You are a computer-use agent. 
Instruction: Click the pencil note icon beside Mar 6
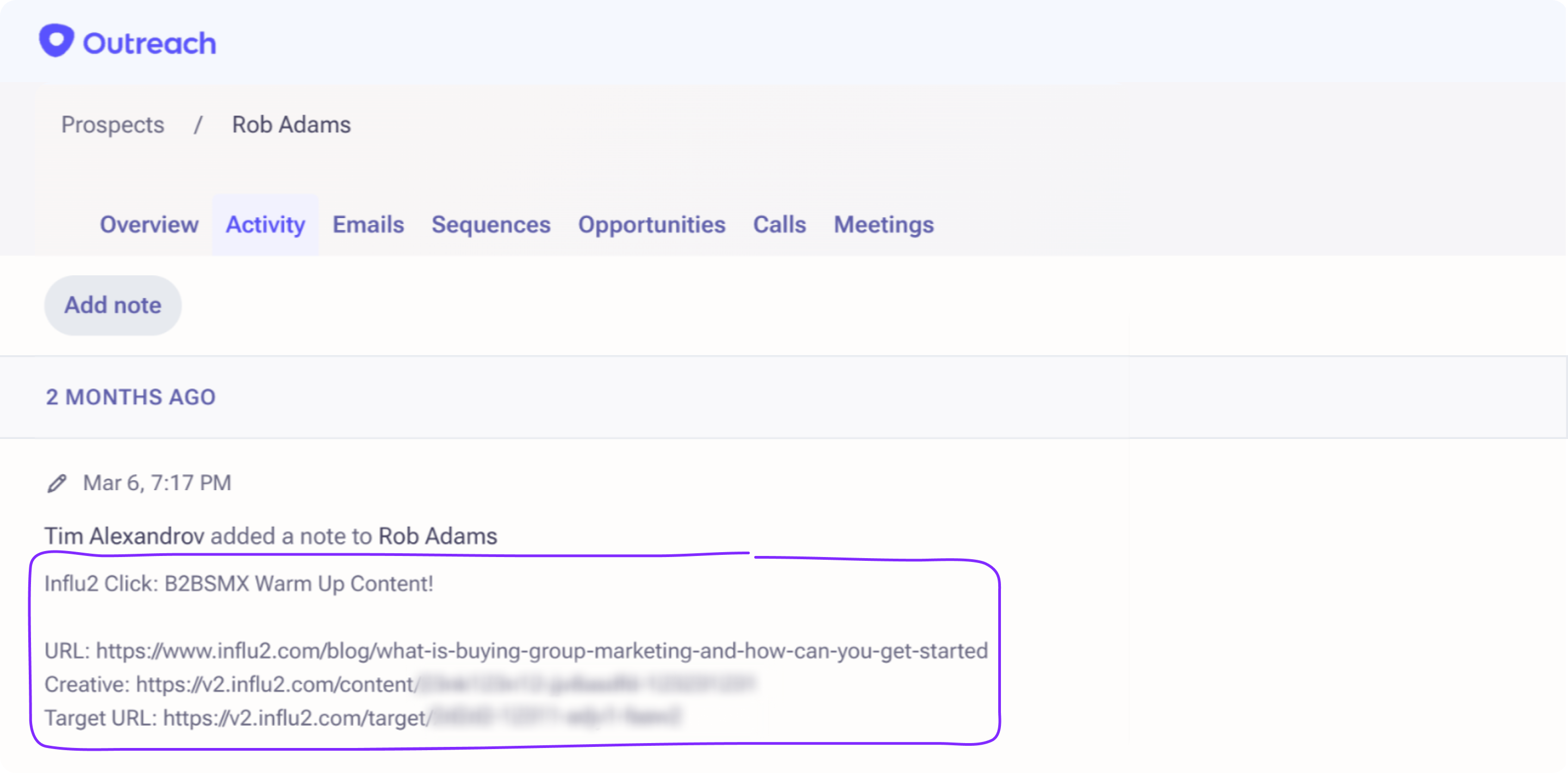[x=57, y=484]
